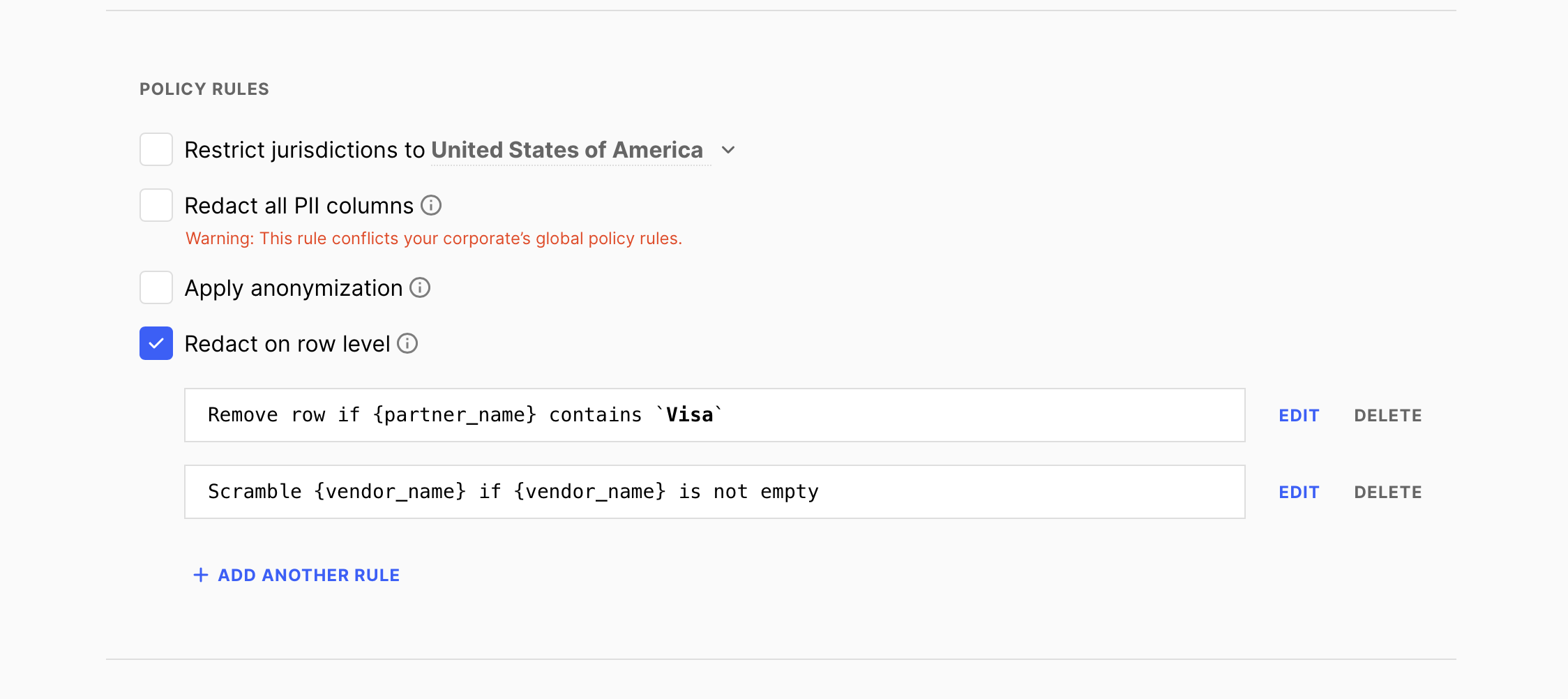Delete the vendor_name scramble rule
This screenshot has height=699, width=1568.
click(x=1388, y=492)
